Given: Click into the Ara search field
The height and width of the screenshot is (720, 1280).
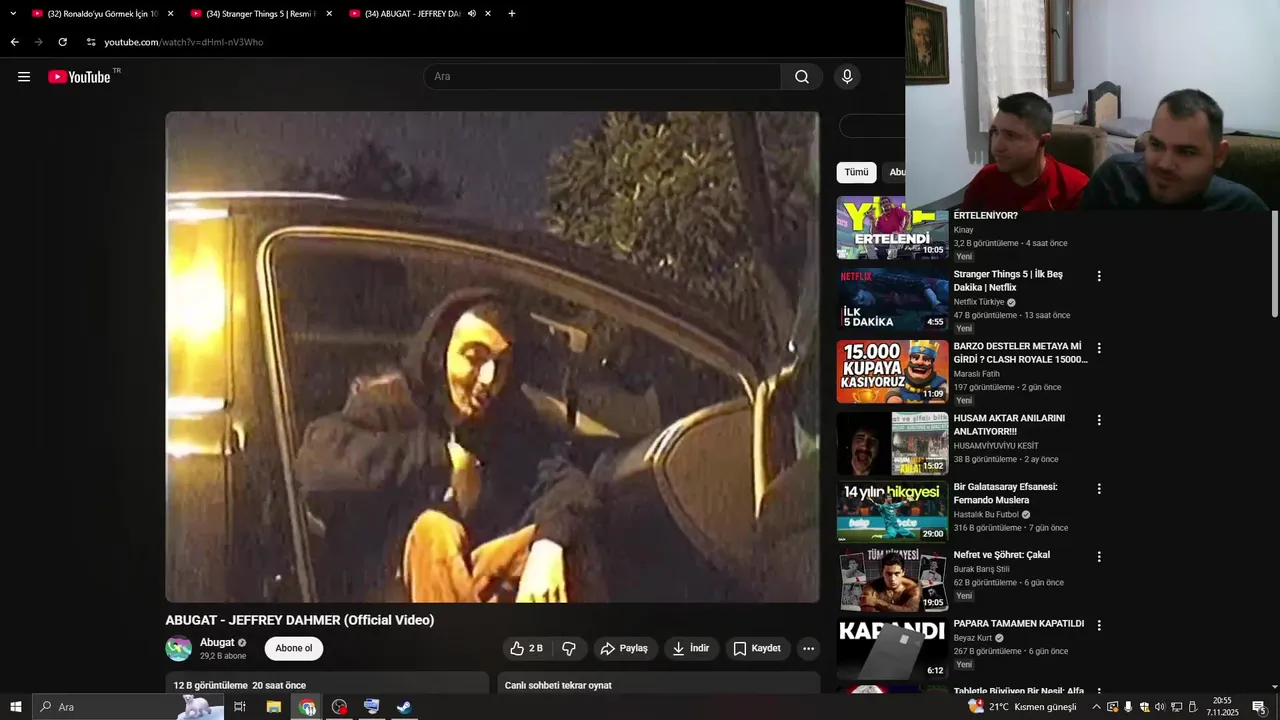Looking at the screenshot, I should (x=602, y=77).
